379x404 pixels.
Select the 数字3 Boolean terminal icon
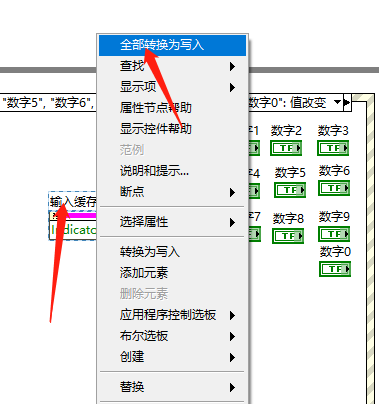333,148
